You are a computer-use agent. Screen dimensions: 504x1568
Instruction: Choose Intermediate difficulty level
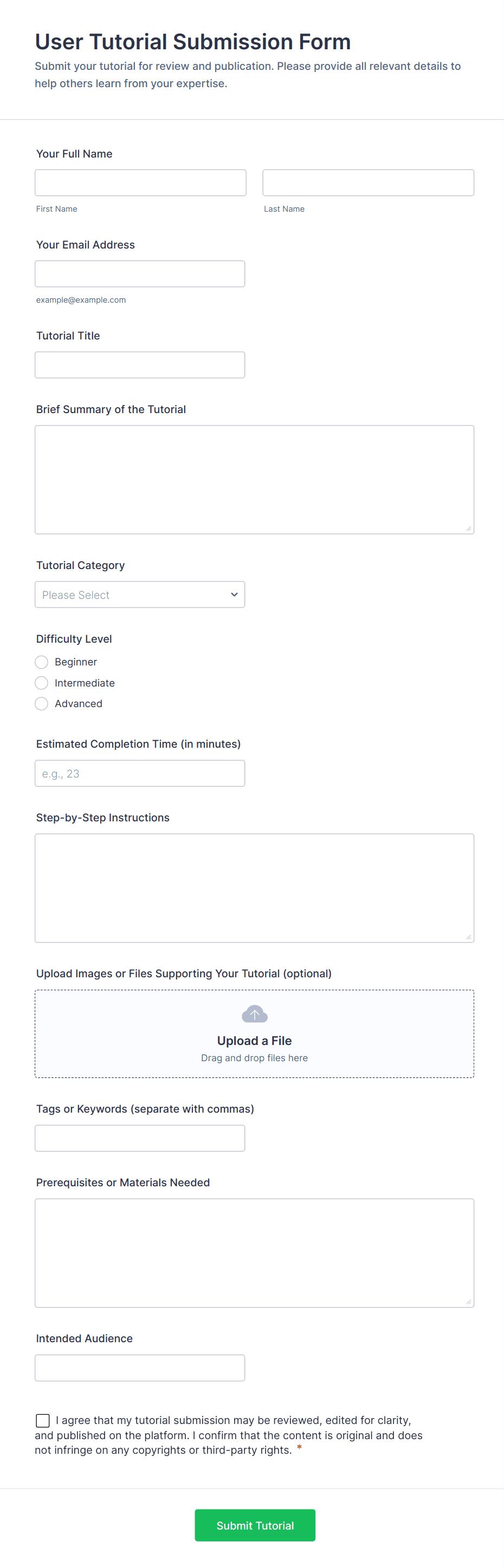click(41, 683)
